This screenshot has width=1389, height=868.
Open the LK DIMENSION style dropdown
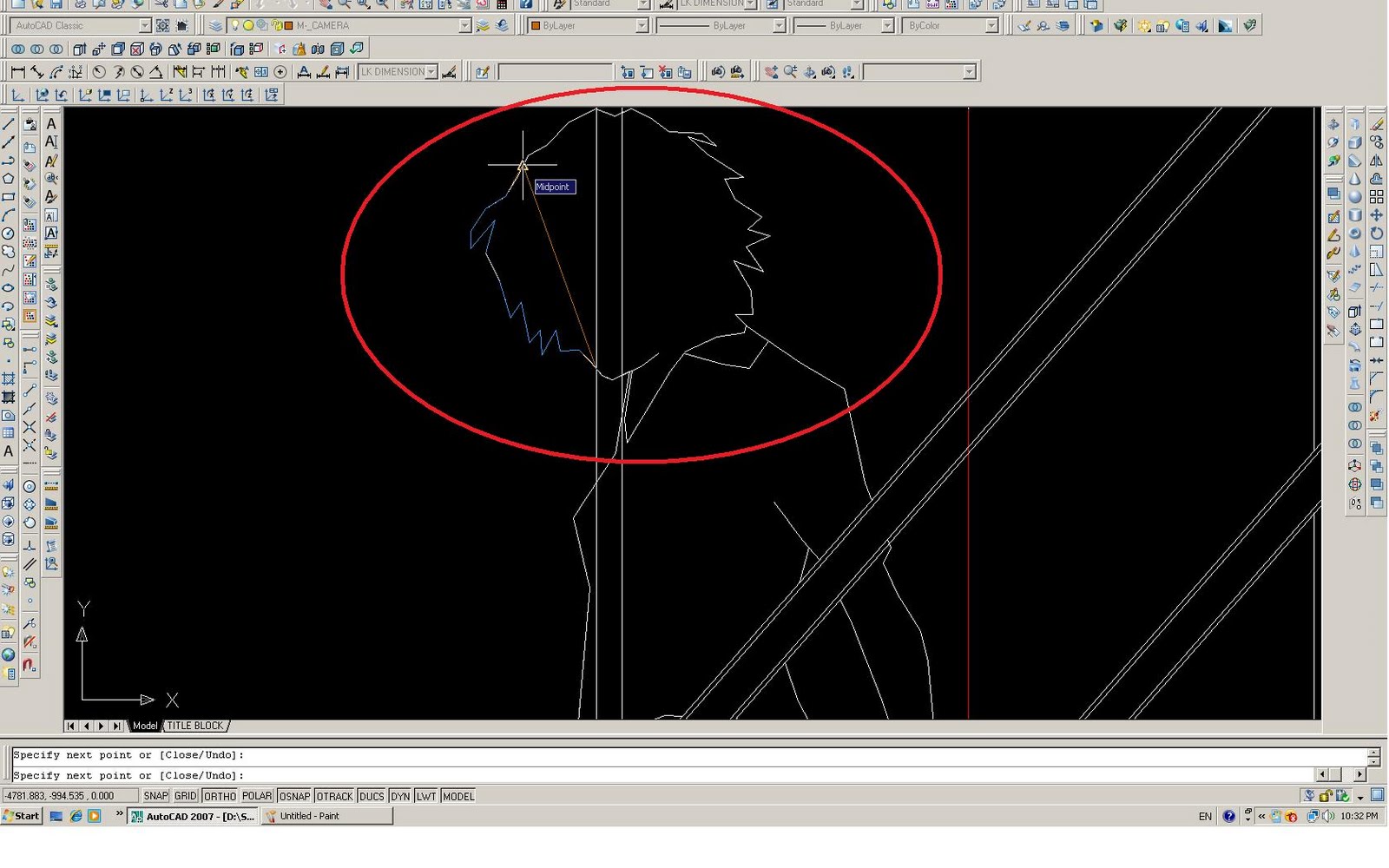click(430, 71)
